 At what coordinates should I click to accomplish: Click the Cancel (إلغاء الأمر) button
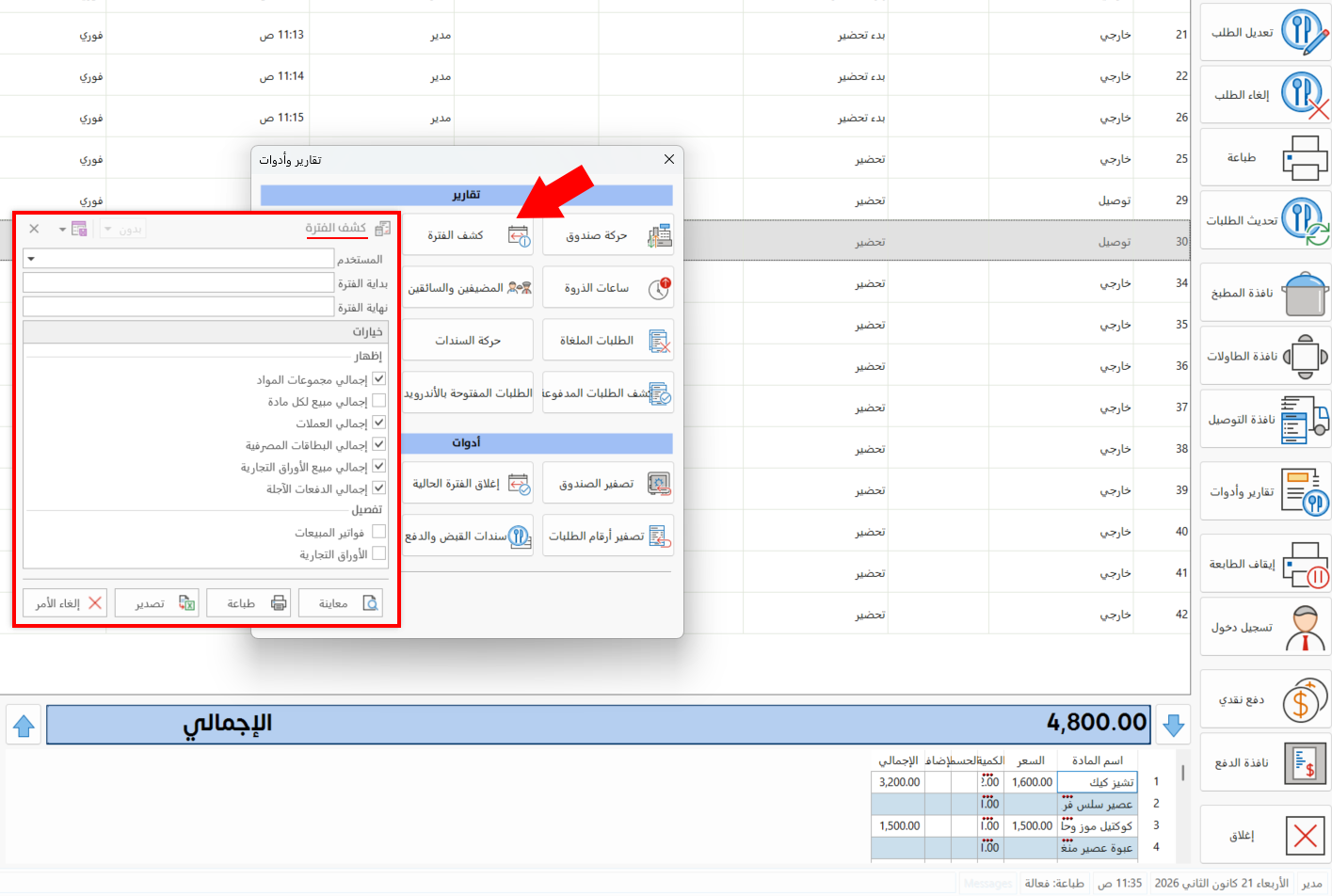65,603
